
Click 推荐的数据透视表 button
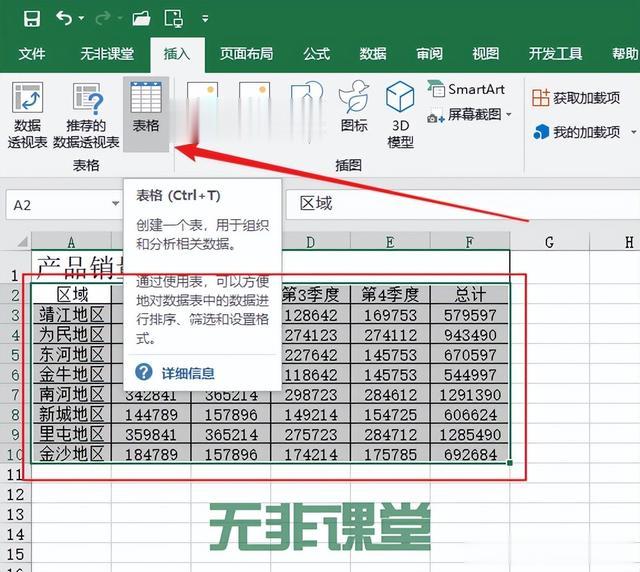pos(86,115)
